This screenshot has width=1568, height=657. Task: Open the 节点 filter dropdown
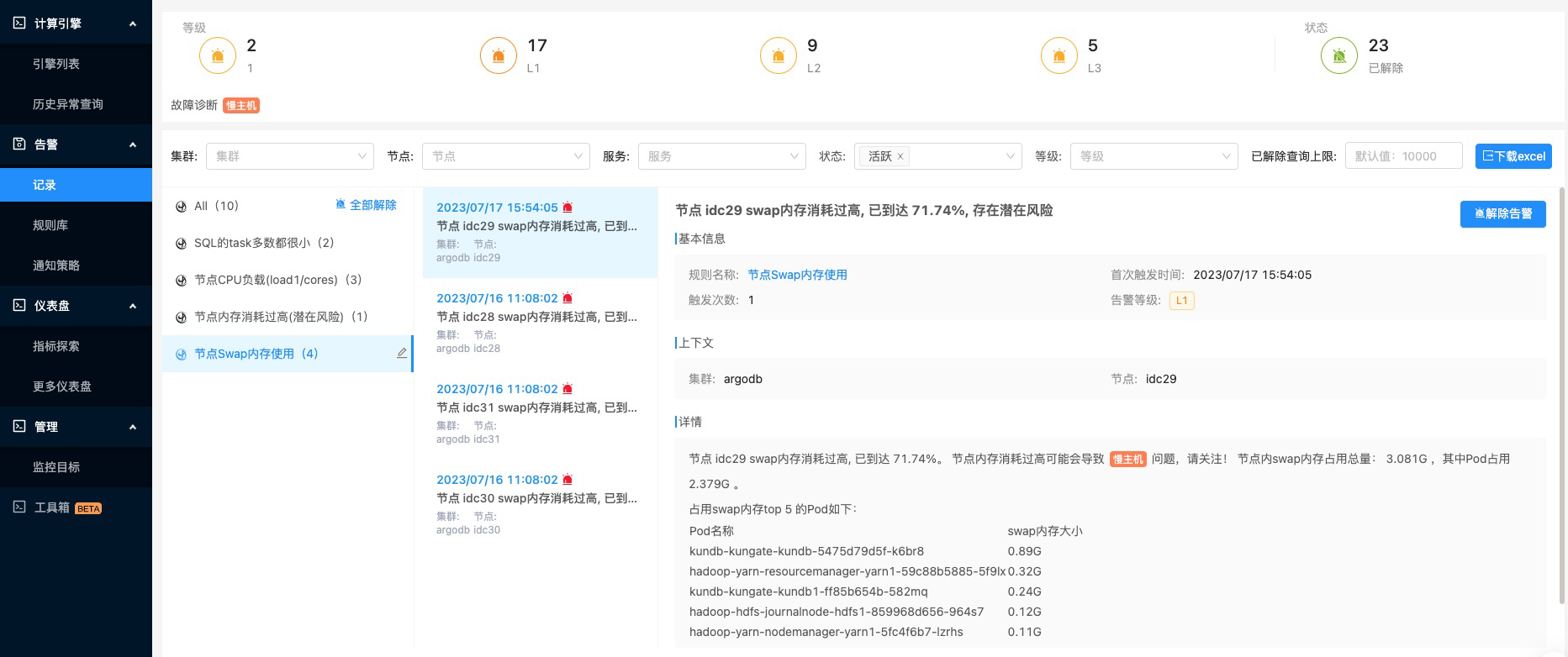[x=505, y=156]
